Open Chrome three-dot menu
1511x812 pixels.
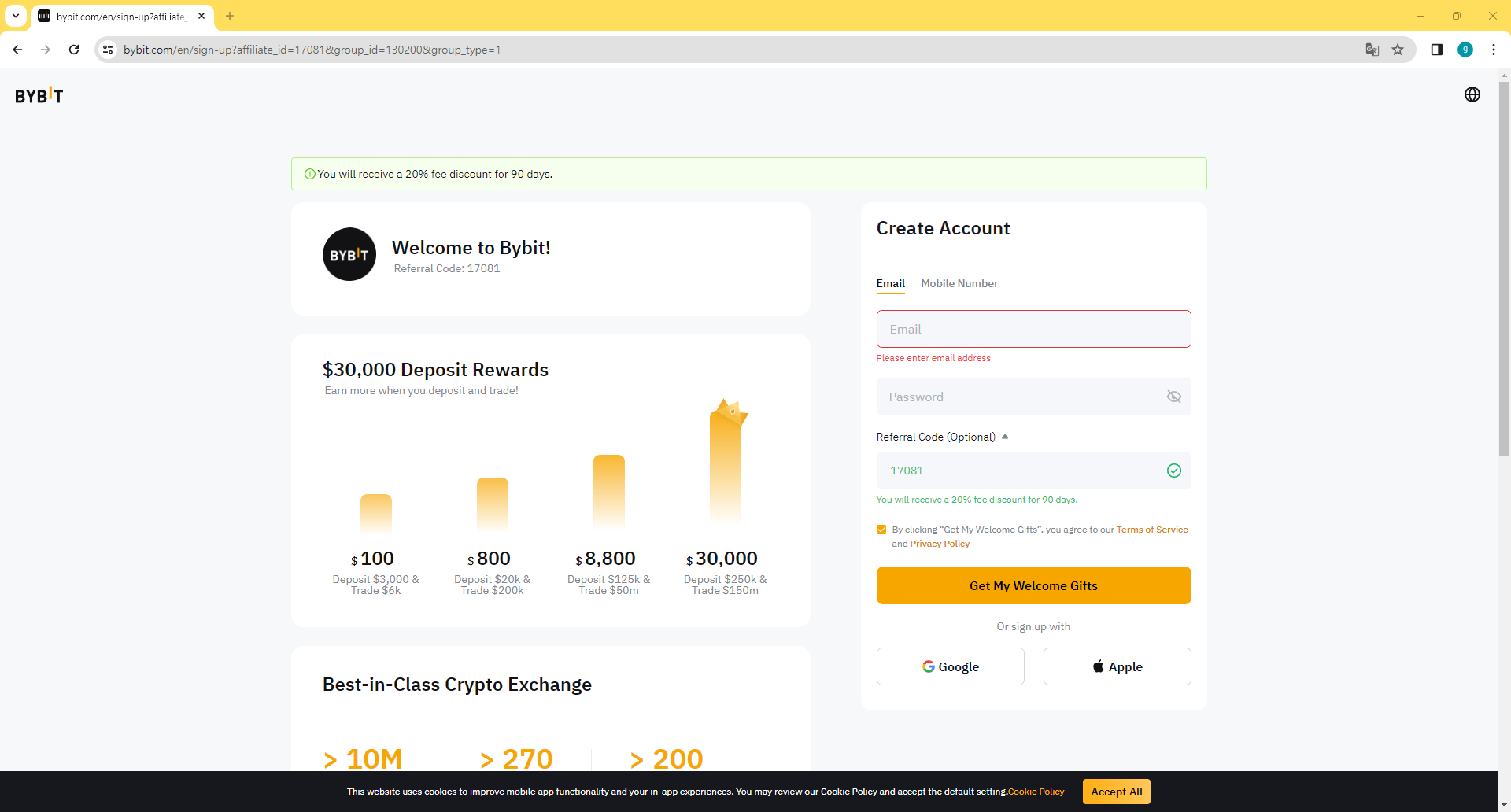[1493, 50]
